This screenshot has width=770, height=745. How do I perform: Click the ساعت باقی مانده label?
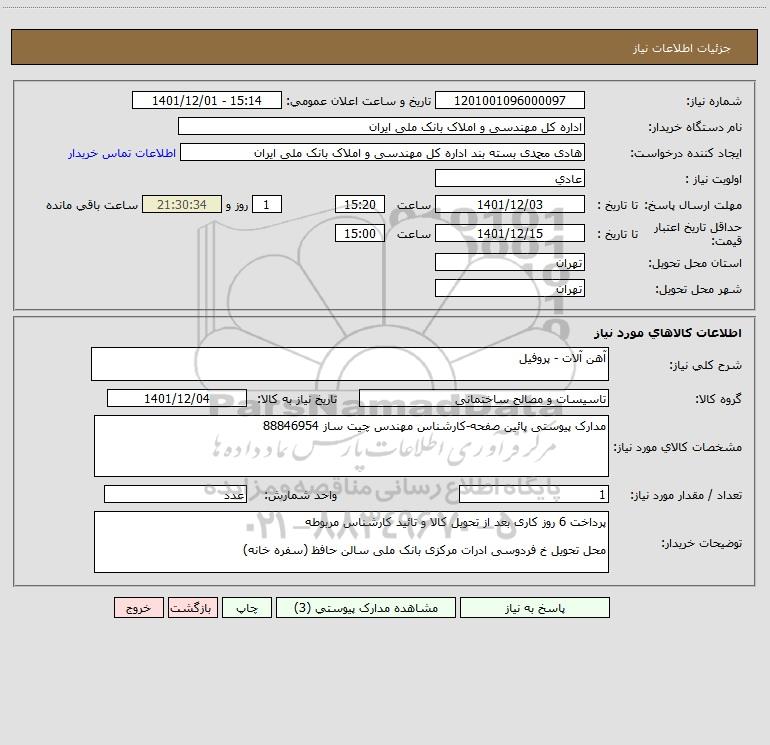coord(92,205)
